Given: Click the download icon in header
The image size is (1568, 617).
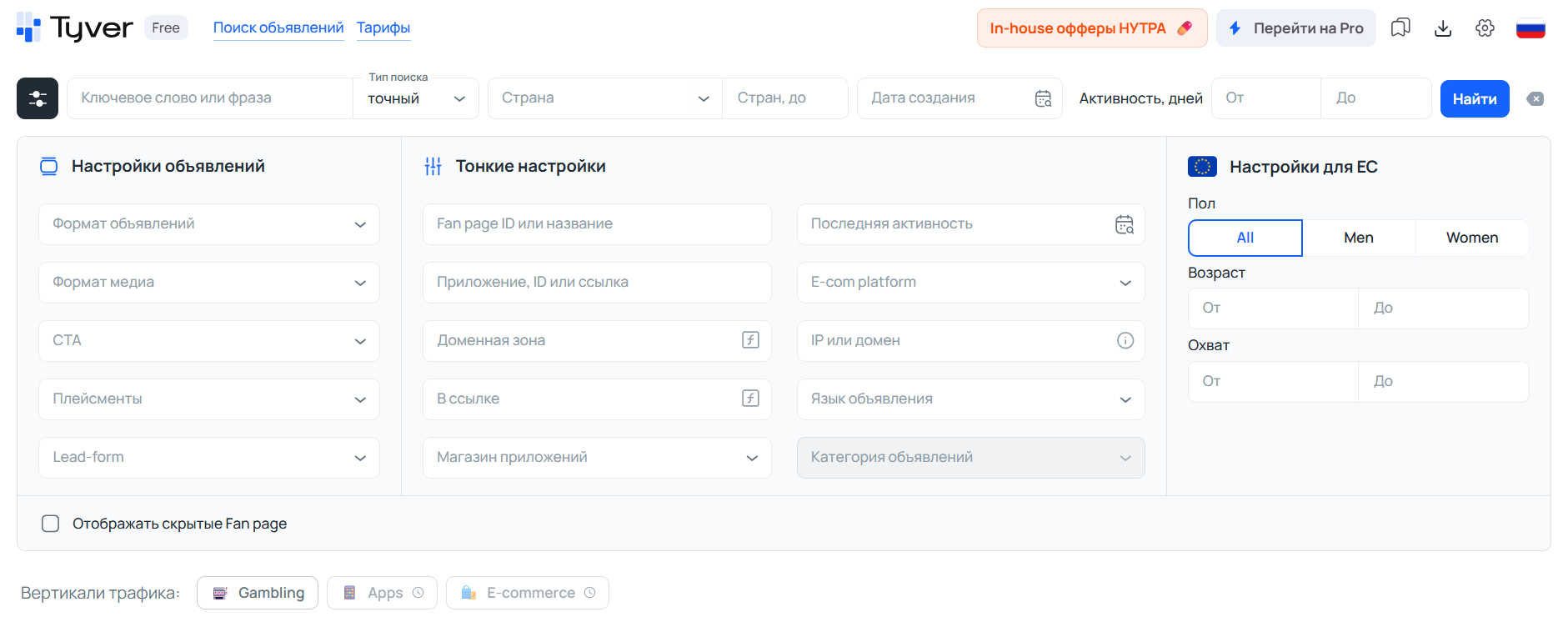Looking at the screenshot, I should coord(1443,28).
